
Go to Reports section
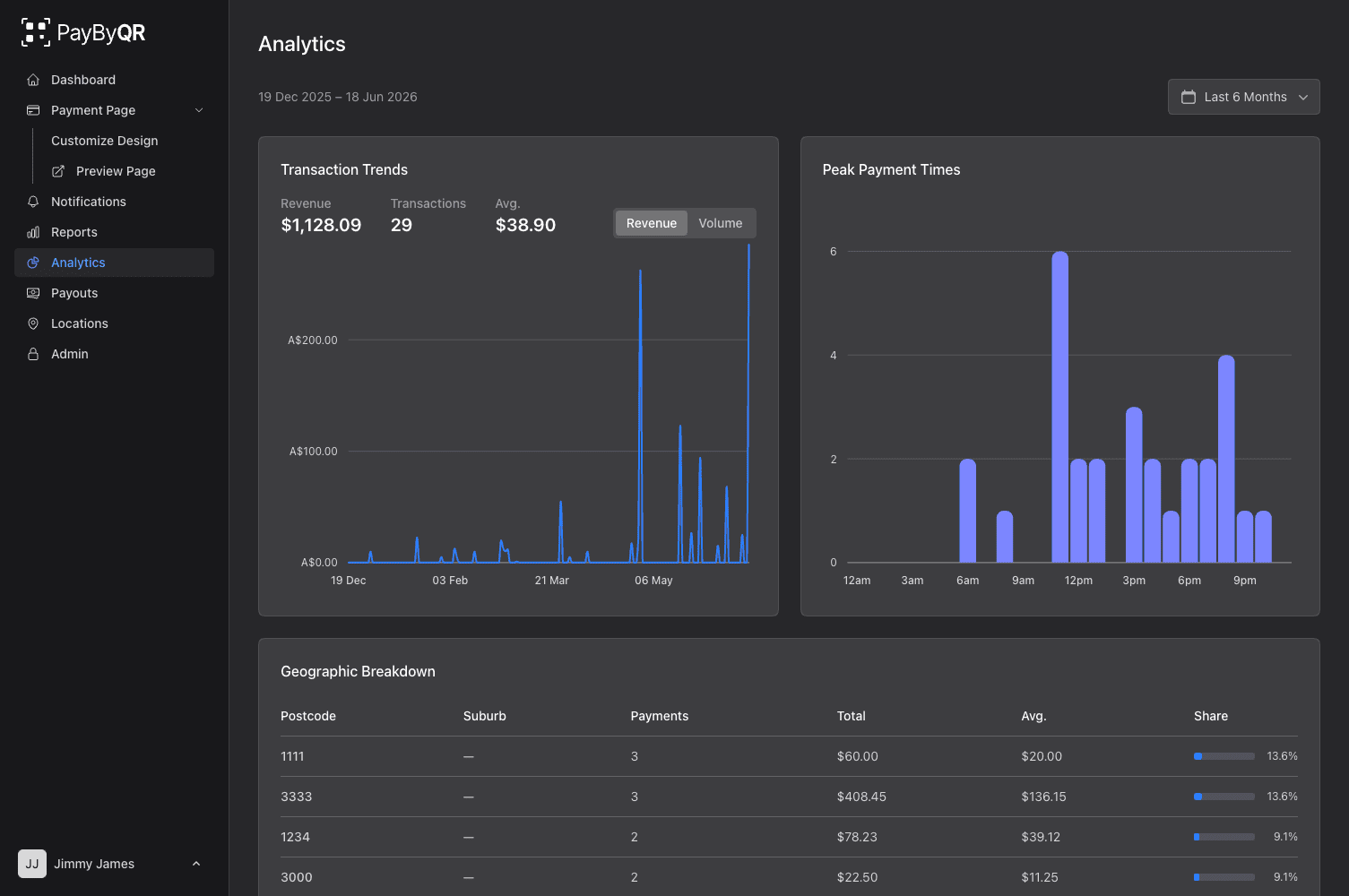(114, 232)
